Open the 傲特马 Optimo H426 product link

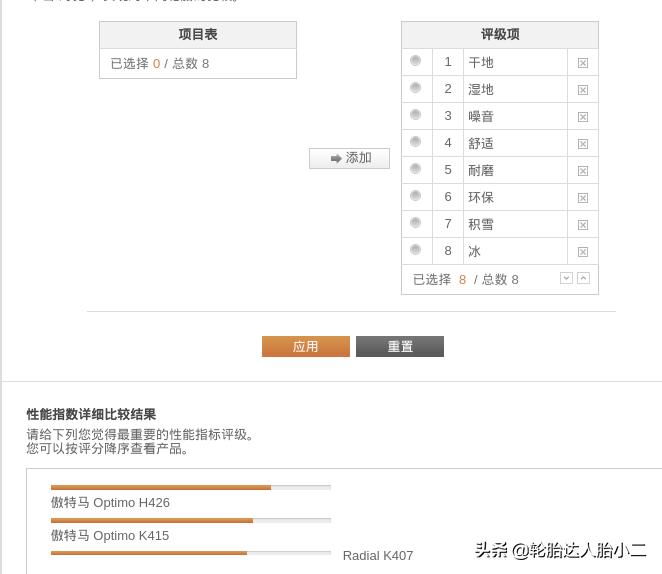click(110, 503)
